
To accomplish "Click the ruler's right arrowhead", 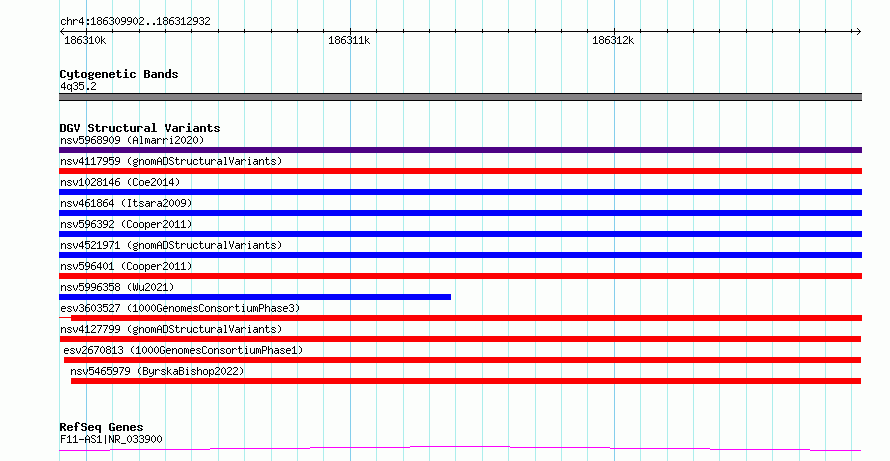I will (x=858, y=32).
